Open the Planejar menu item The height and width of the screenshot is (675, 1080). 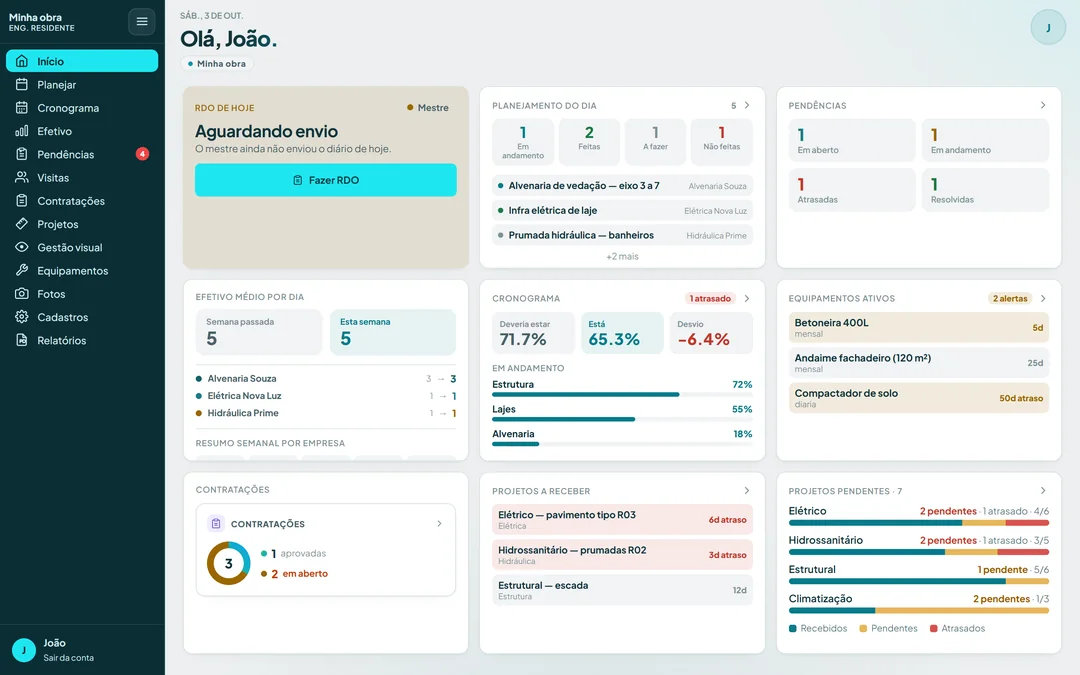pos(82,85)
